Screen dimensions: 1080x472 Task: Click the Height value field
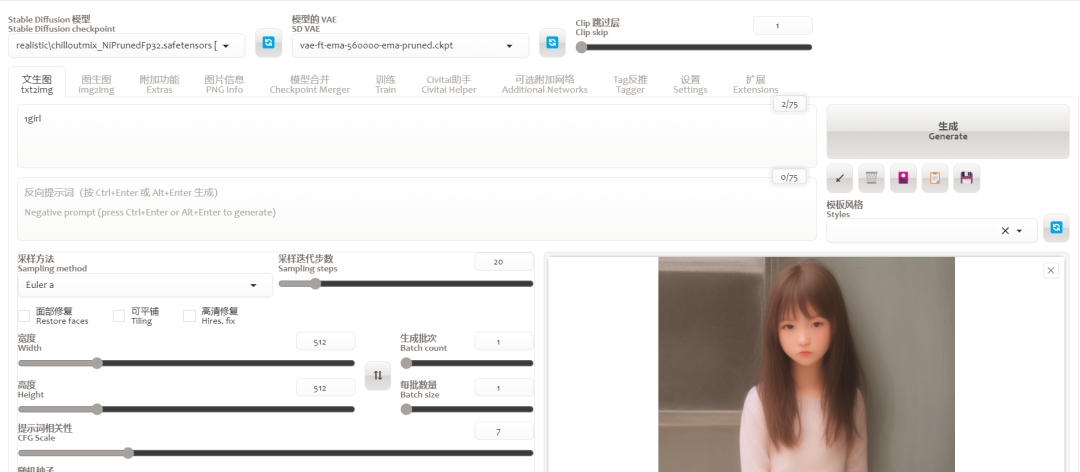(326, 388)
